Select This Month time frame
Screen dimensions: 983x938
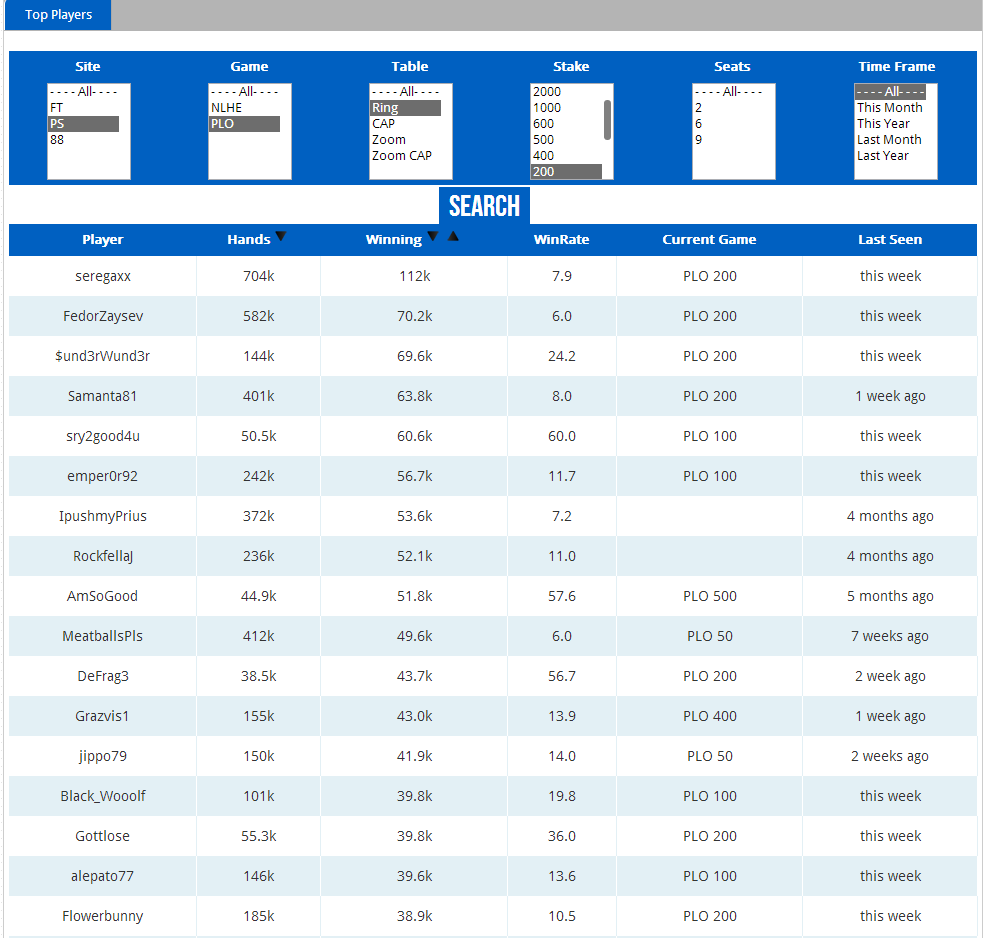click(x=890, y=108)
